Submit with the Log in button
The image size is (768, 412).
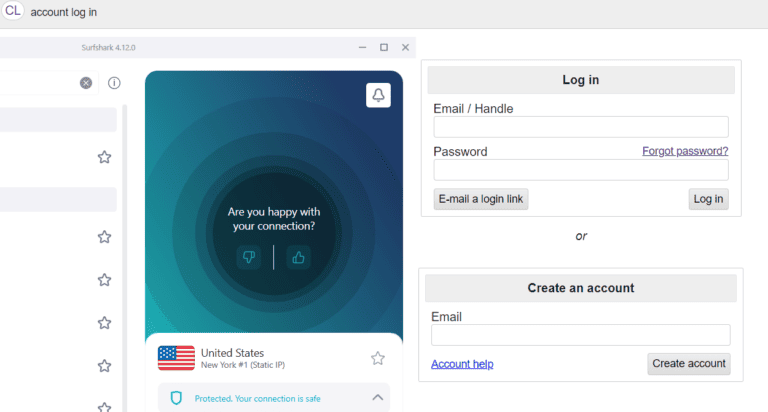[708, 199]
